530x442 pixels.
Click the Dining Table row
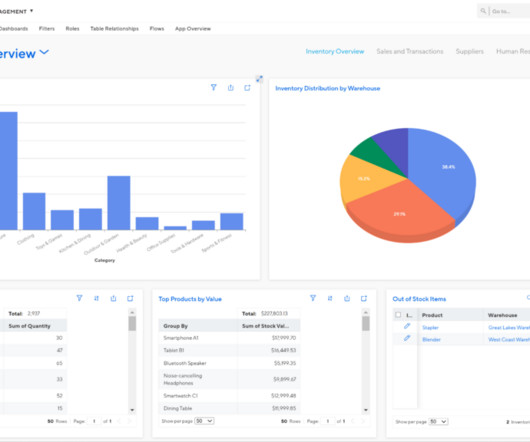(x=230, y=408)
